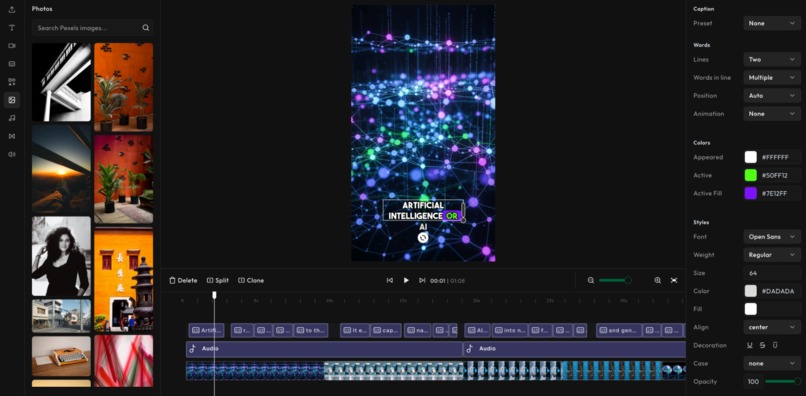This screenshot has height=396, width=806.
Task: Open the Transitions panel in sidebar
Action: click(12, 136)
